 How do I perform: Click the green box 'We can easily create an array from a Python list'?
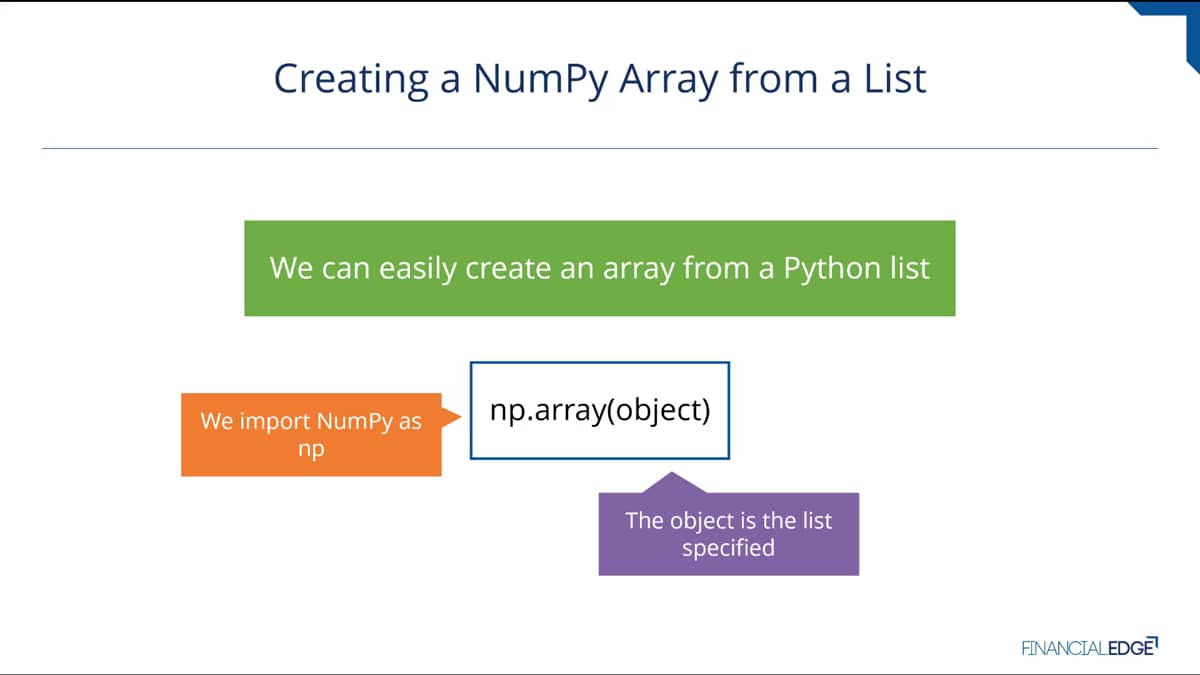point(600,268)
